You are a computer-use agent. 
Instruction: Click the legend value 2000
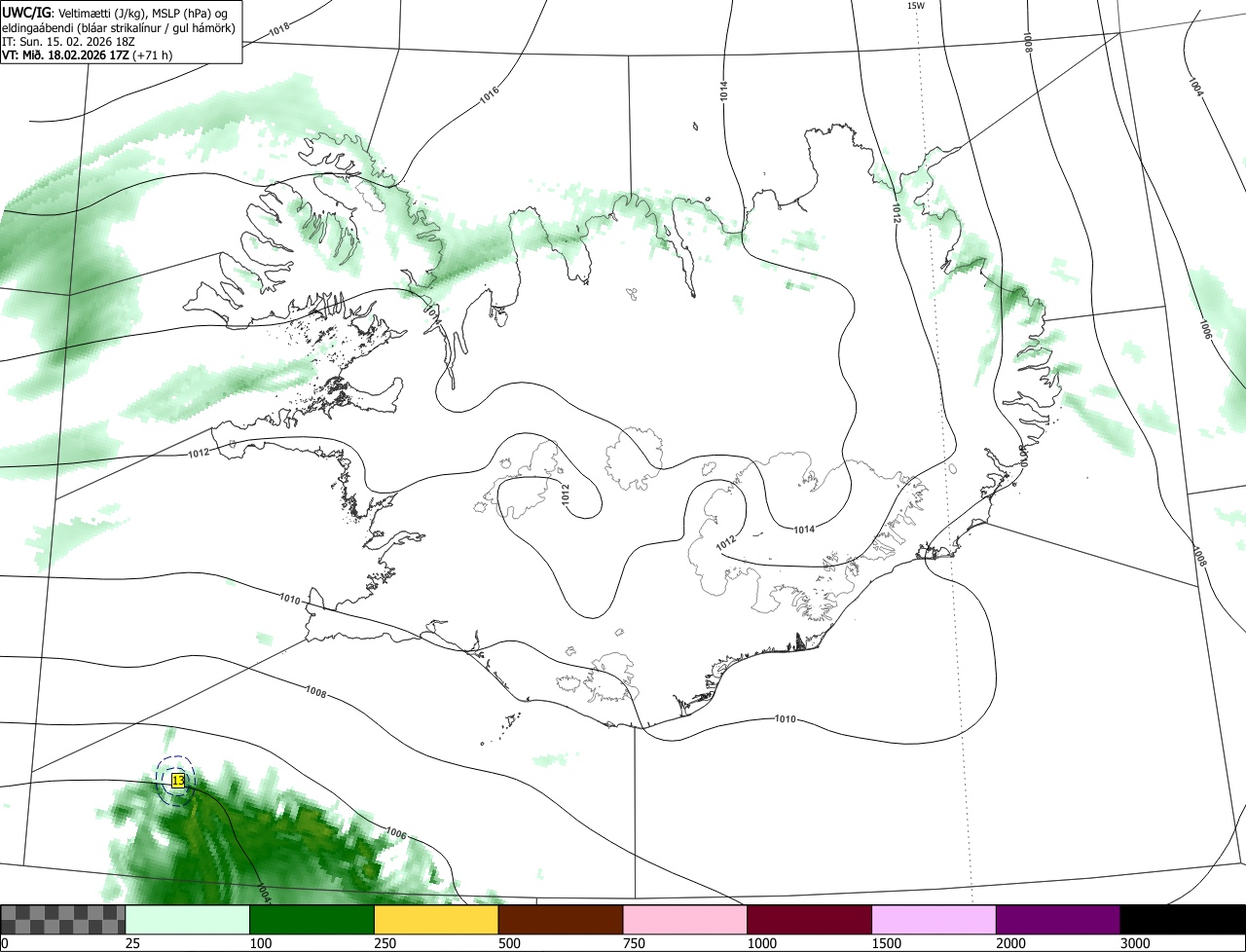[1011, 943]
